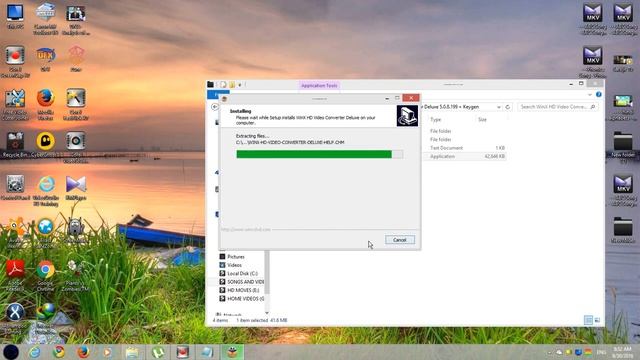
Task: Open the Recycle Bin desktop icon
Action: pyautogui.click(x=15, y=144)
